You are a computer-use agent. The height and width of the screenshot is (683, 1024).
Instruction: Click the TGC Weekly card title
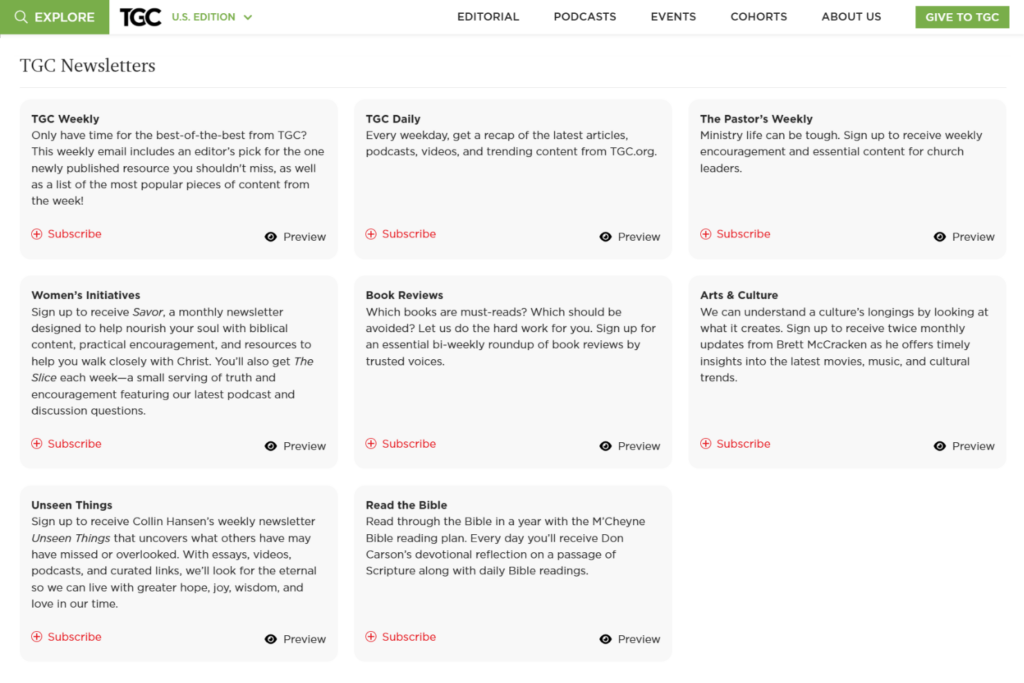tap(65, 119)
